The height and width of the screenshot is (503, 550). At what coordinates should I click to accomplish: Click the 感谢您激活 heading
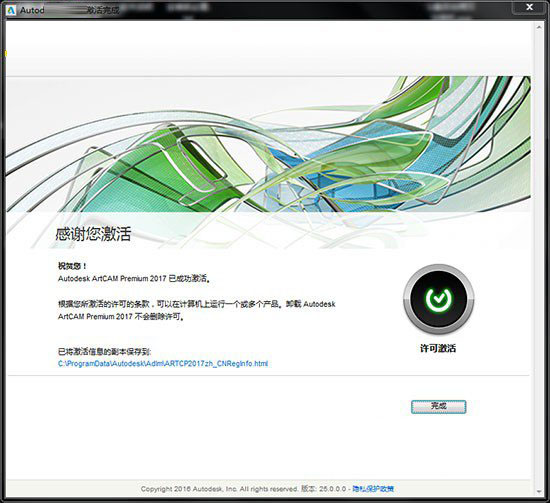(x=93, y=234)
